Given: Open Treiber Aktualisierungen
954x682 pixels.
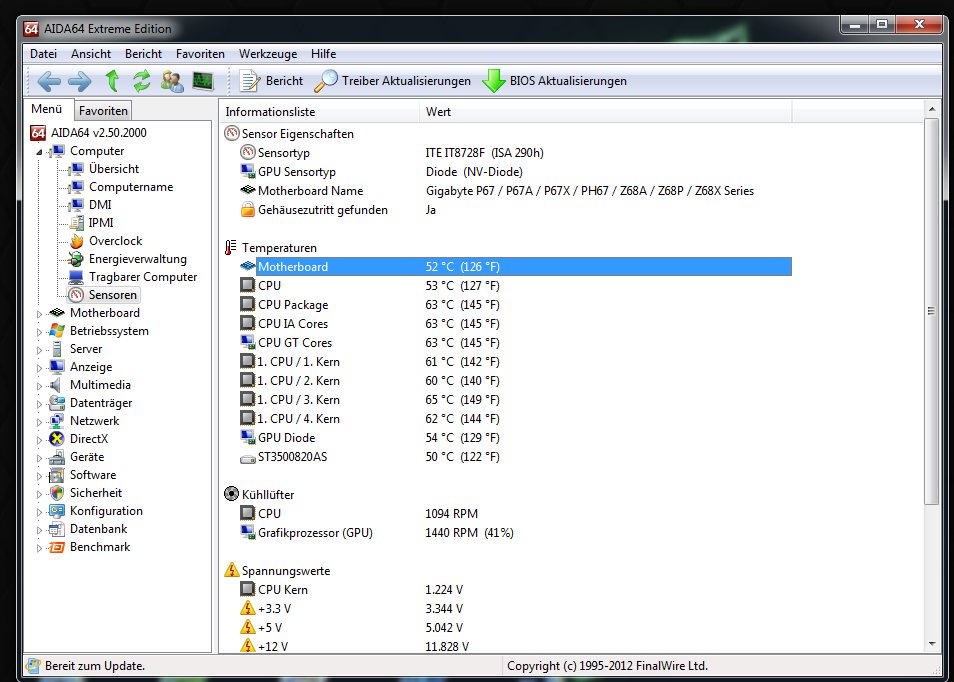Looking at the screenshot, I should pyautogui.click(x=392, y=81).
